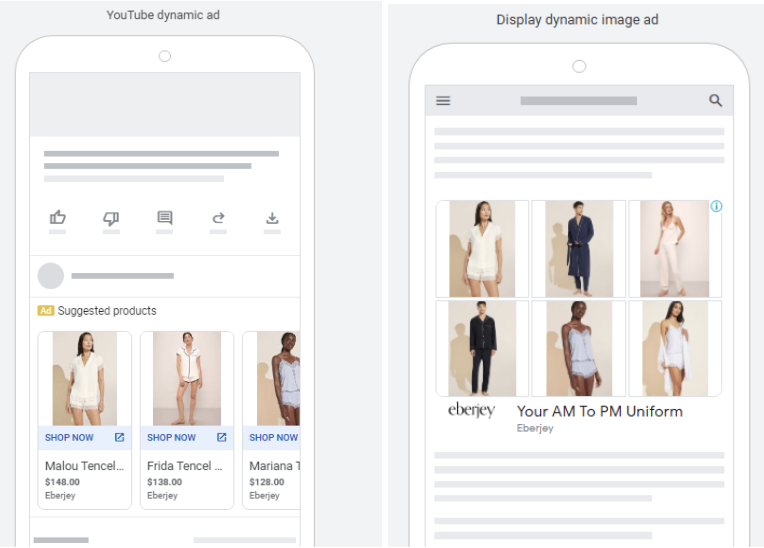The width and height of the screenshot is (764, 548).
Task: Open external link icon on Malou card
Action: [x=119, y=437]
